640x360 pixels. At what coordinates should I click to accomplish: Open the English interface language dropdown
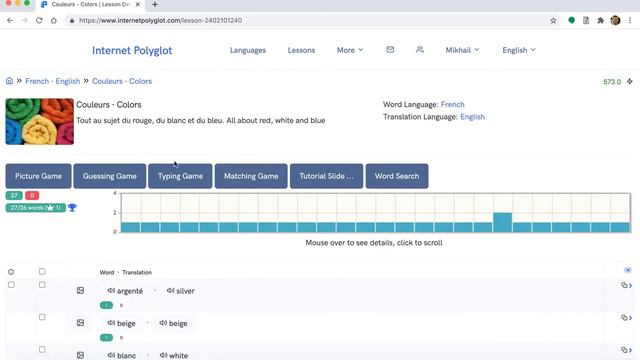pos(519,50)
